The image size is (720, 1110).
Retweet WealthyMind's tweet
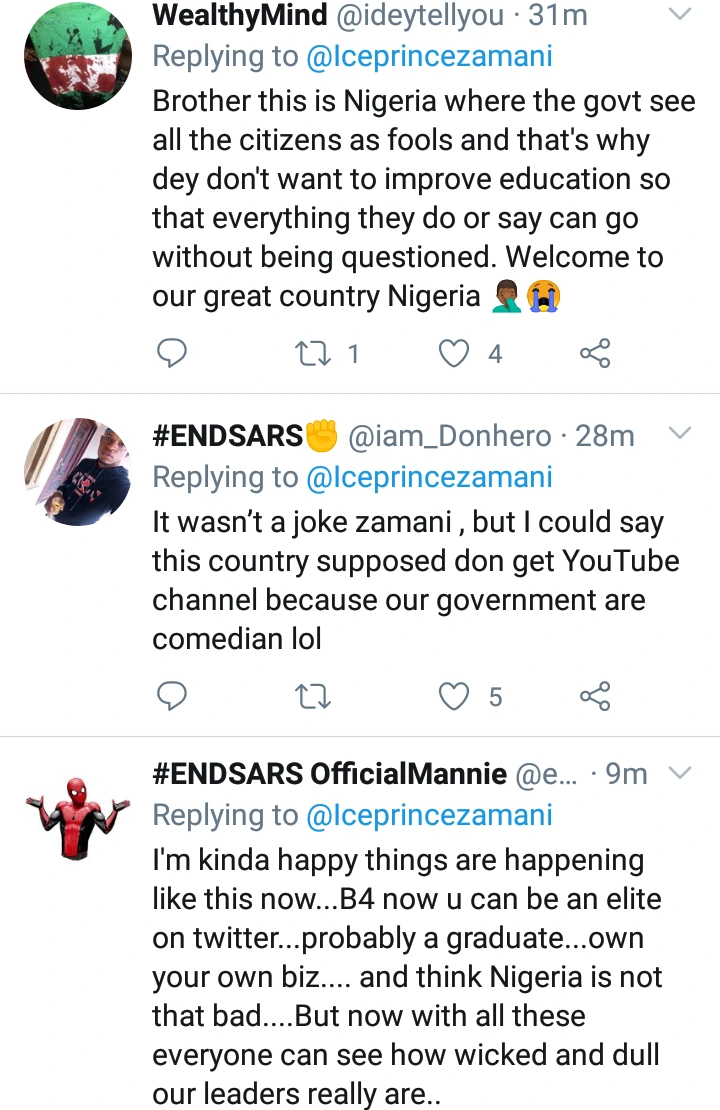(313, 353)
